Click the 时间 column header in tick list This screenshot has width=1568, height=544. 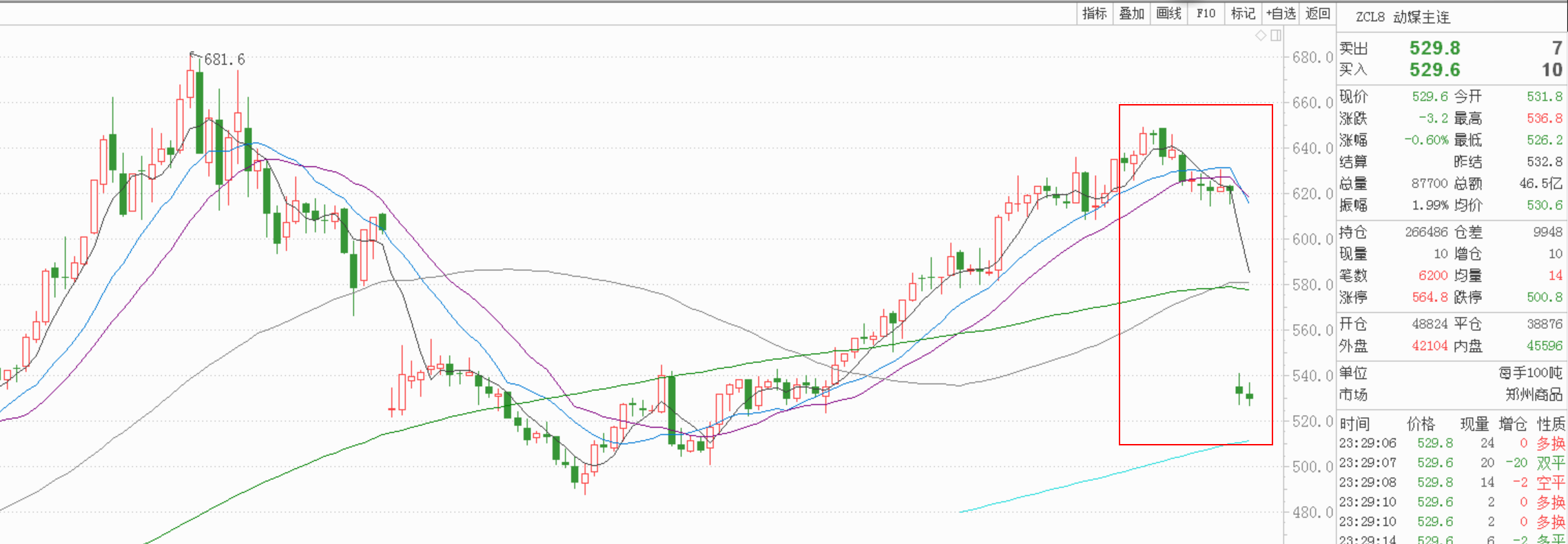pos(1354,423)
